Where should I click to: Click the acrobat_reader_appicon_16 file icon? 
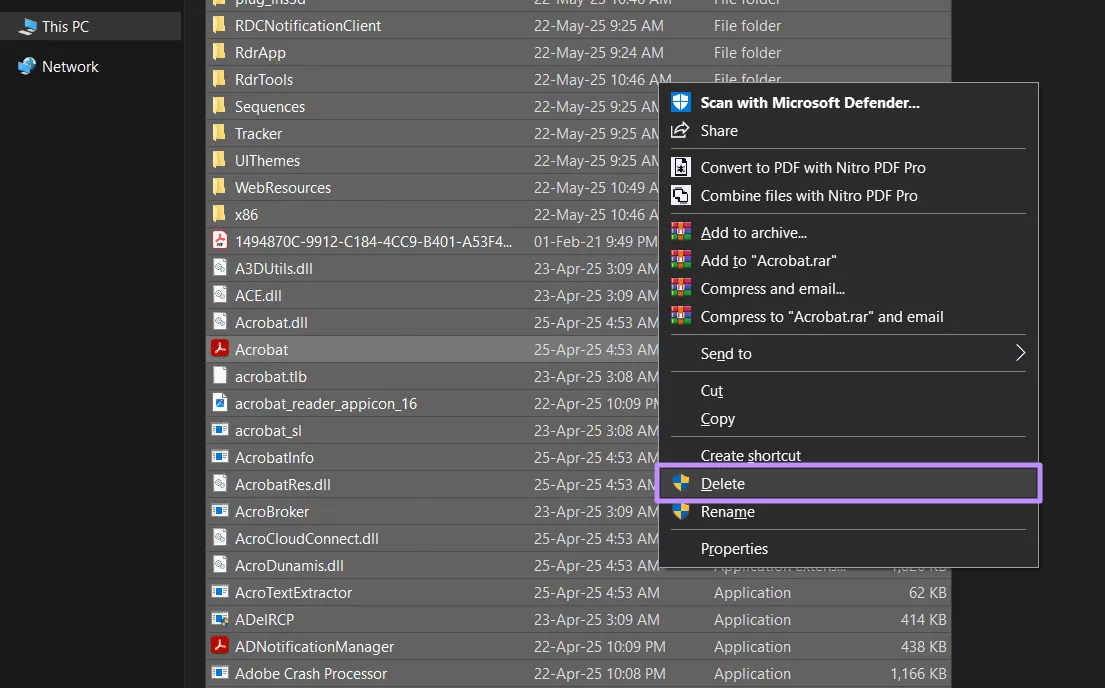pyautogui.click(x=219, y=403)
